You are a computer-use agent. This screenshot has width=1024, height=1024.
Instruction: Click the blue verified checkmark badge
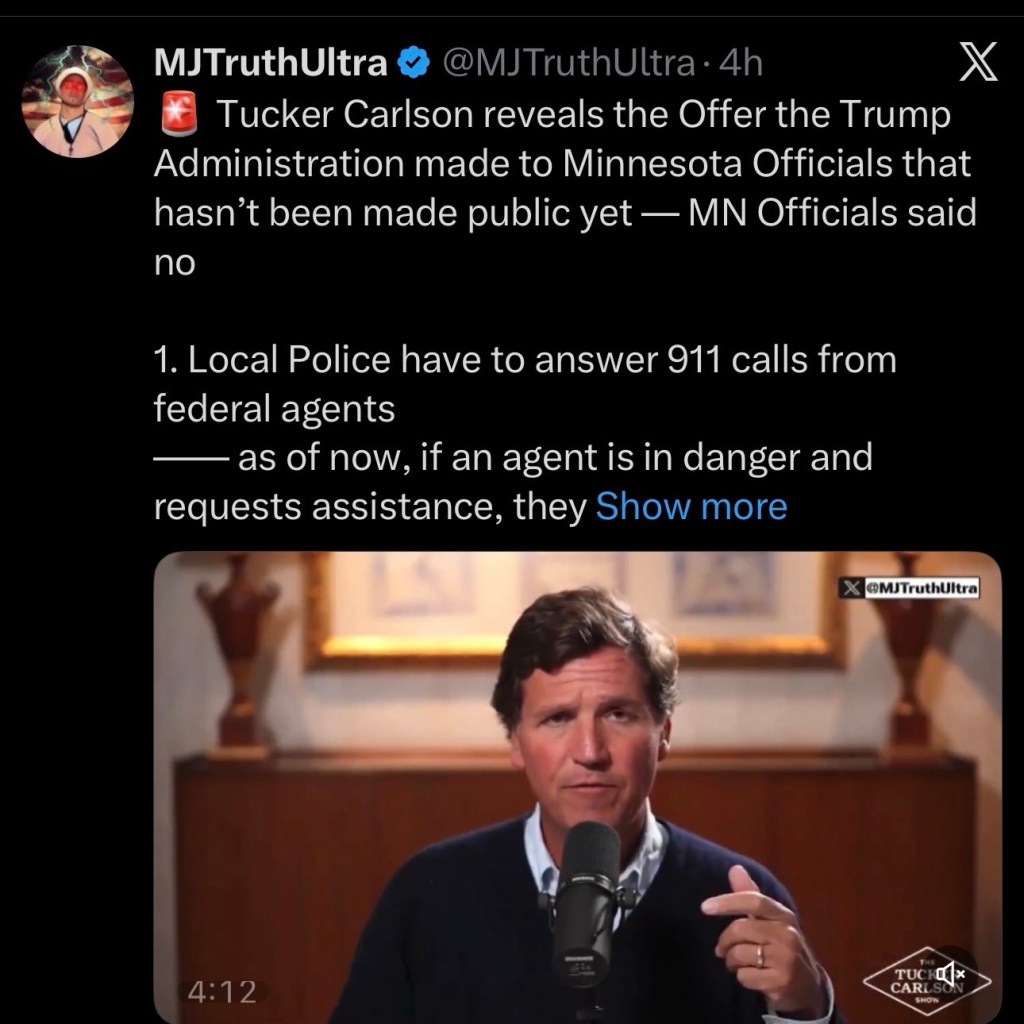point(413,63)
